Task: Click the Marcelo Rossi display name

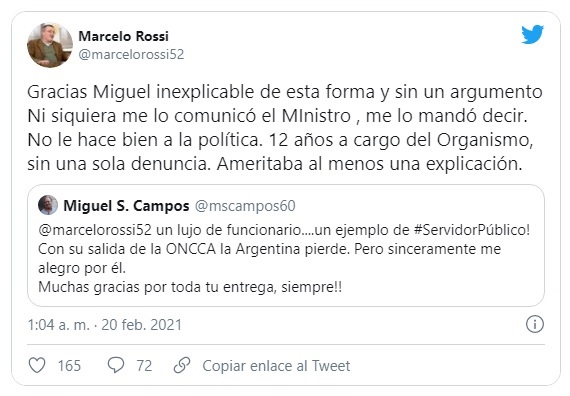Action: click(124, 36)
